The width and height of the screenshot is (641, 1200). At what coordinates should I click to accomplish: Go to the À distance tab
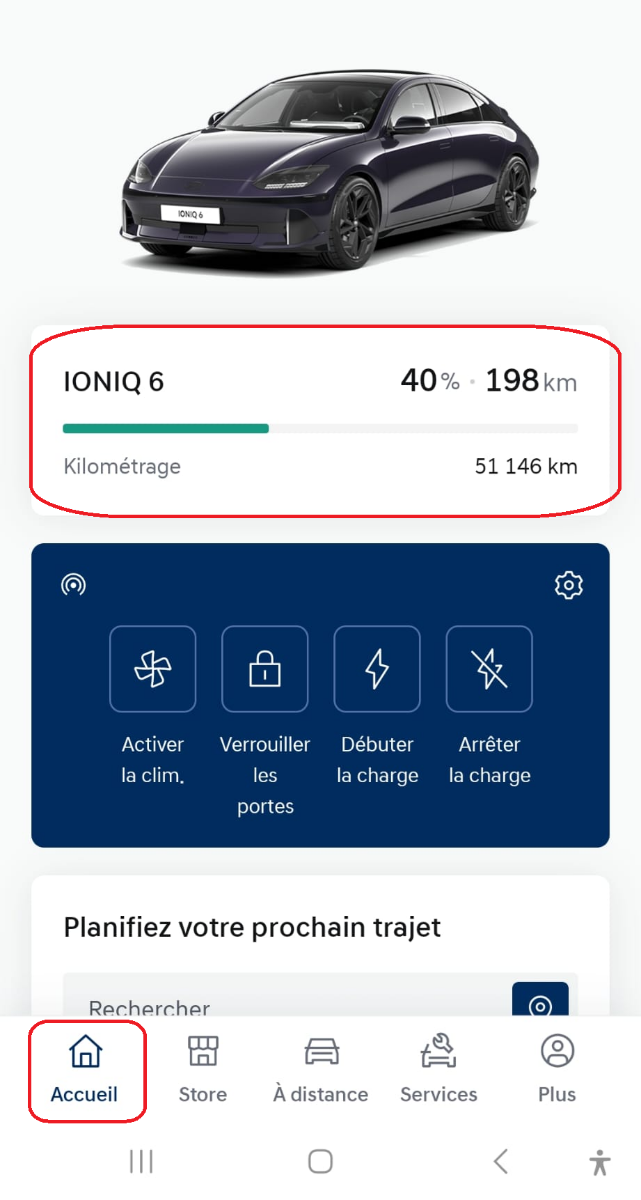[x=320, y=1069]
